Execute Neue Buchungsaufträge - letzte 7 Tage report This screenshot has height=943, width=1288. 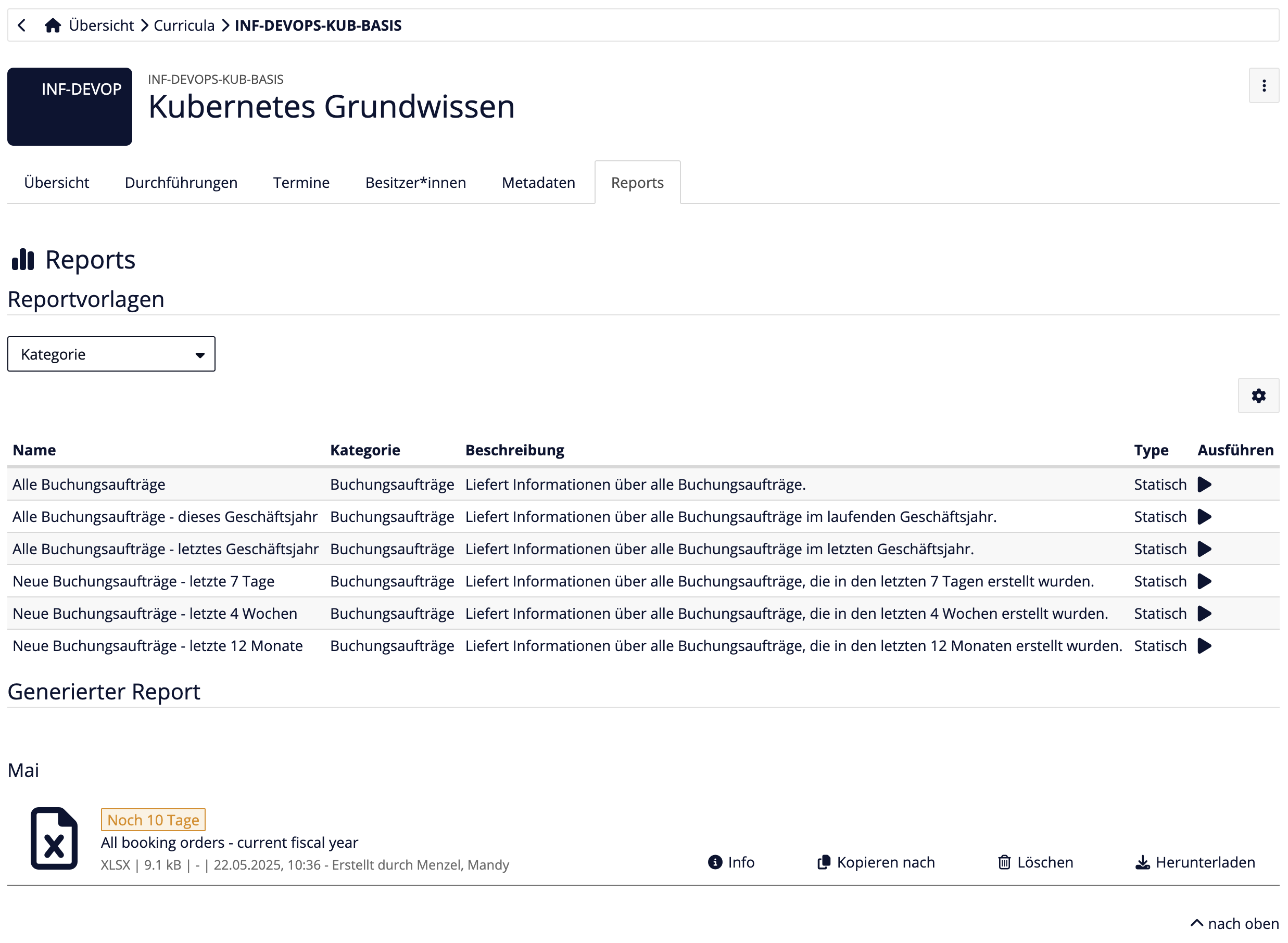(1205, 581)
